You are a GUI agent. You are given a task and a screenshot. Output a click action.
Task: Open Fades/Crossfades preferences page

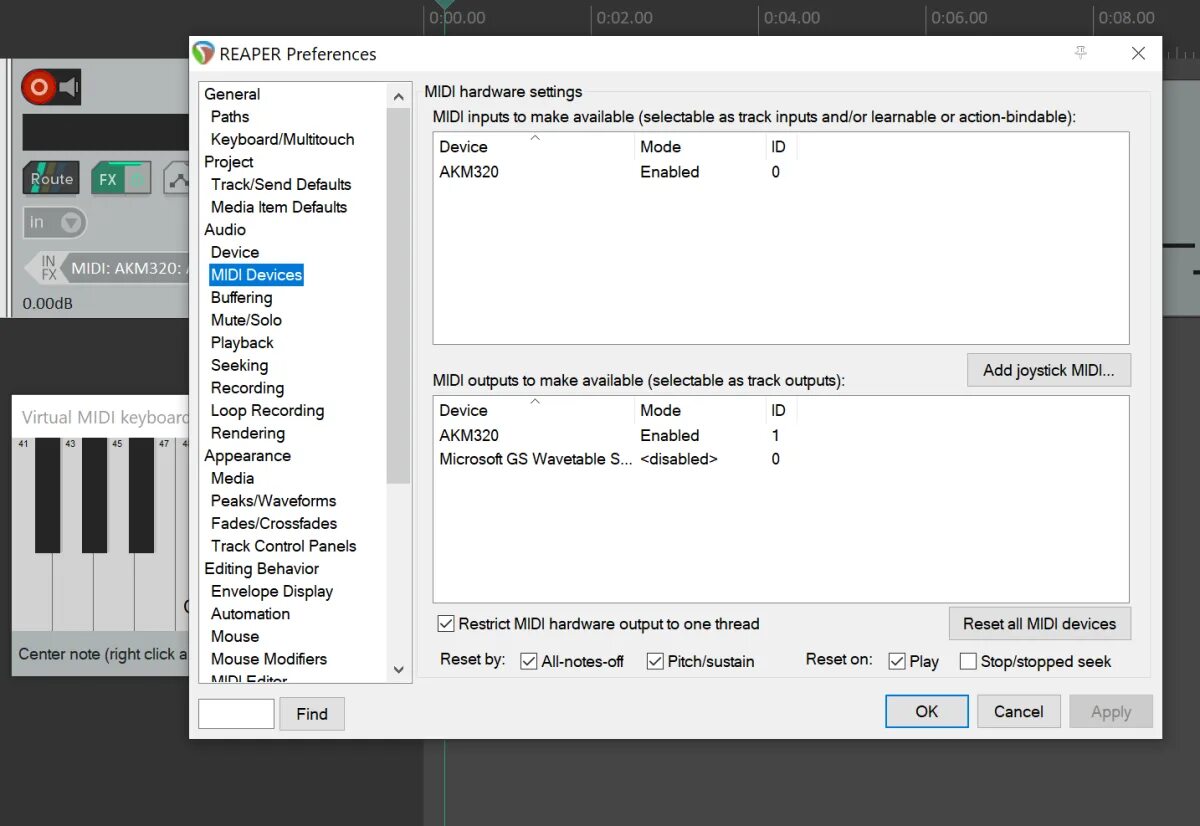click(x=274, y=524)
